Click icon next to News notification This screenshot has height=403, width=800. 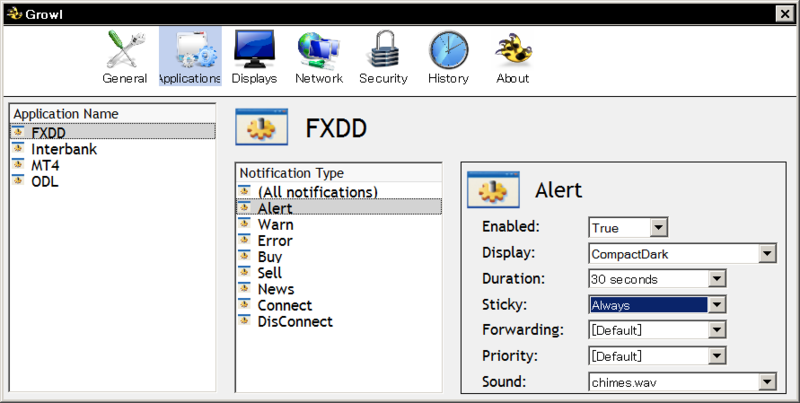(x=244, y=289)
